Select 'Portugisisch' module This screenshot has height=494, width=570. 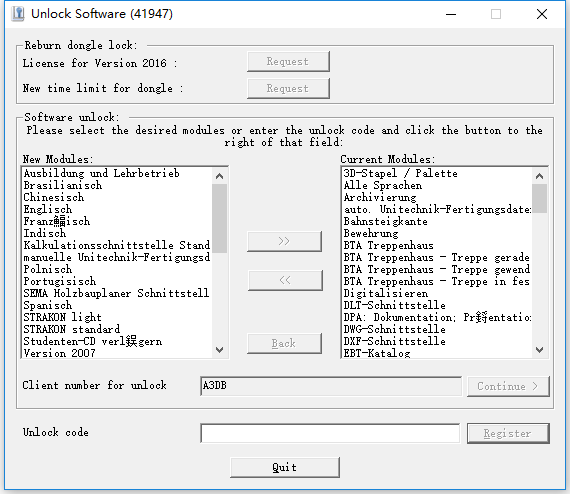point(117,281)
